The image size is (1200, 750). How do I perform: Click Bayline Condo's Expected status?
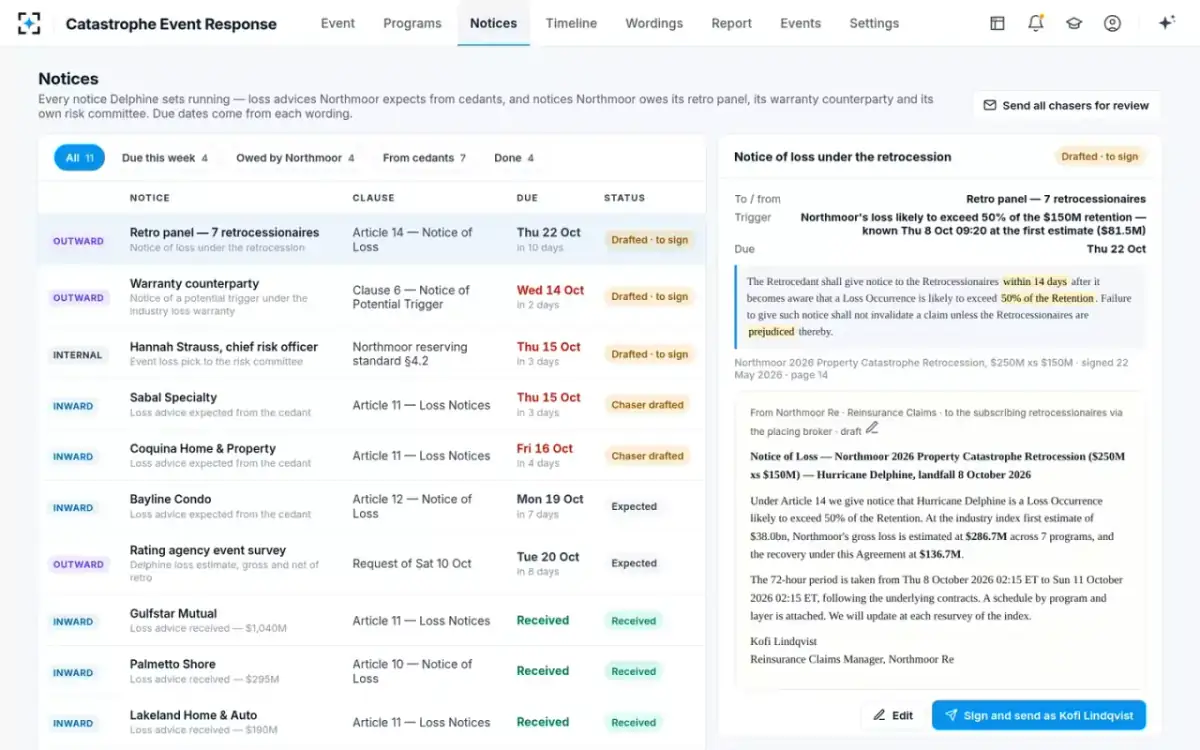click(634, 507)
